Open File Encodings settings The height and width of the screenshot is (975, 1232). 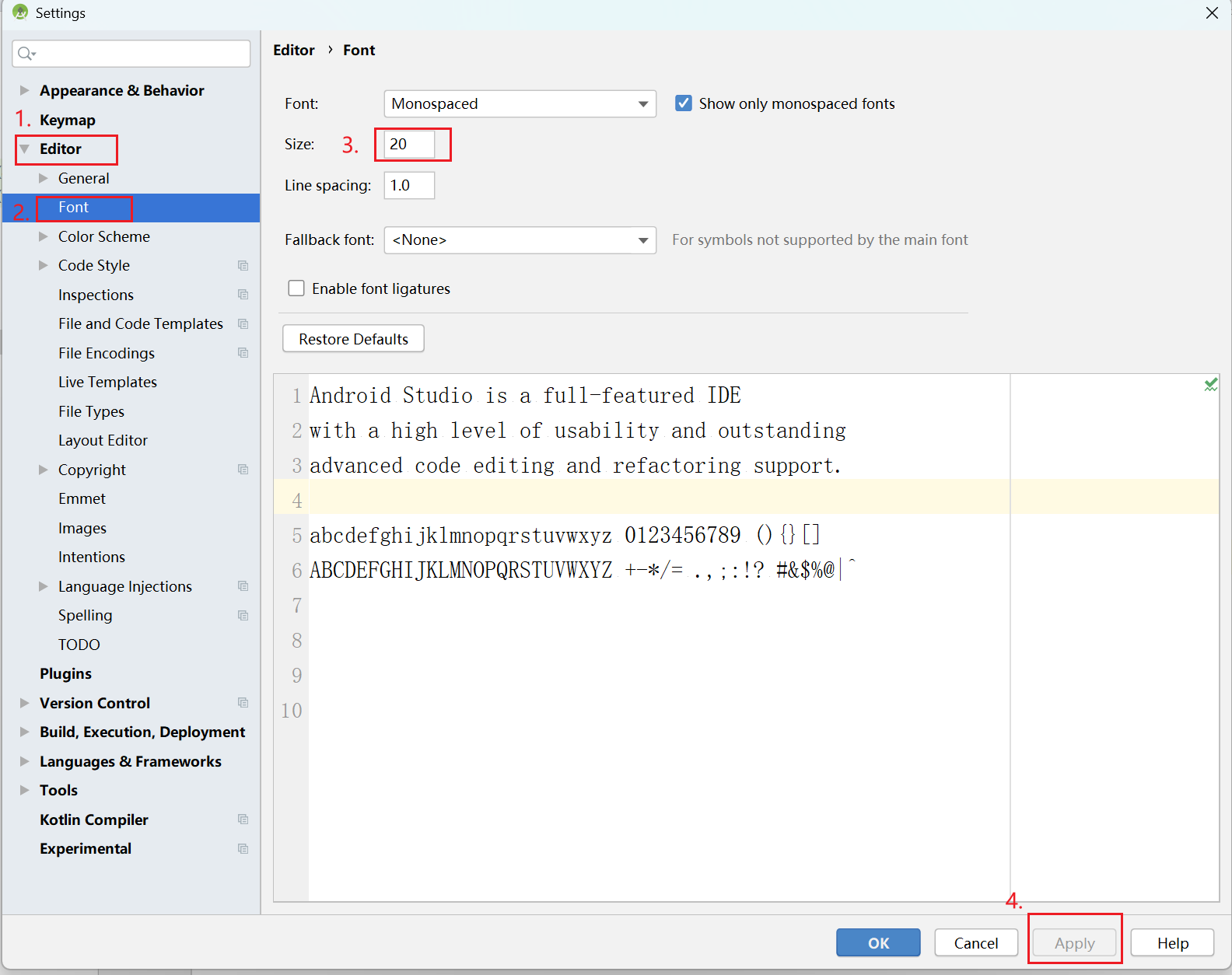(x=107, y=353)
